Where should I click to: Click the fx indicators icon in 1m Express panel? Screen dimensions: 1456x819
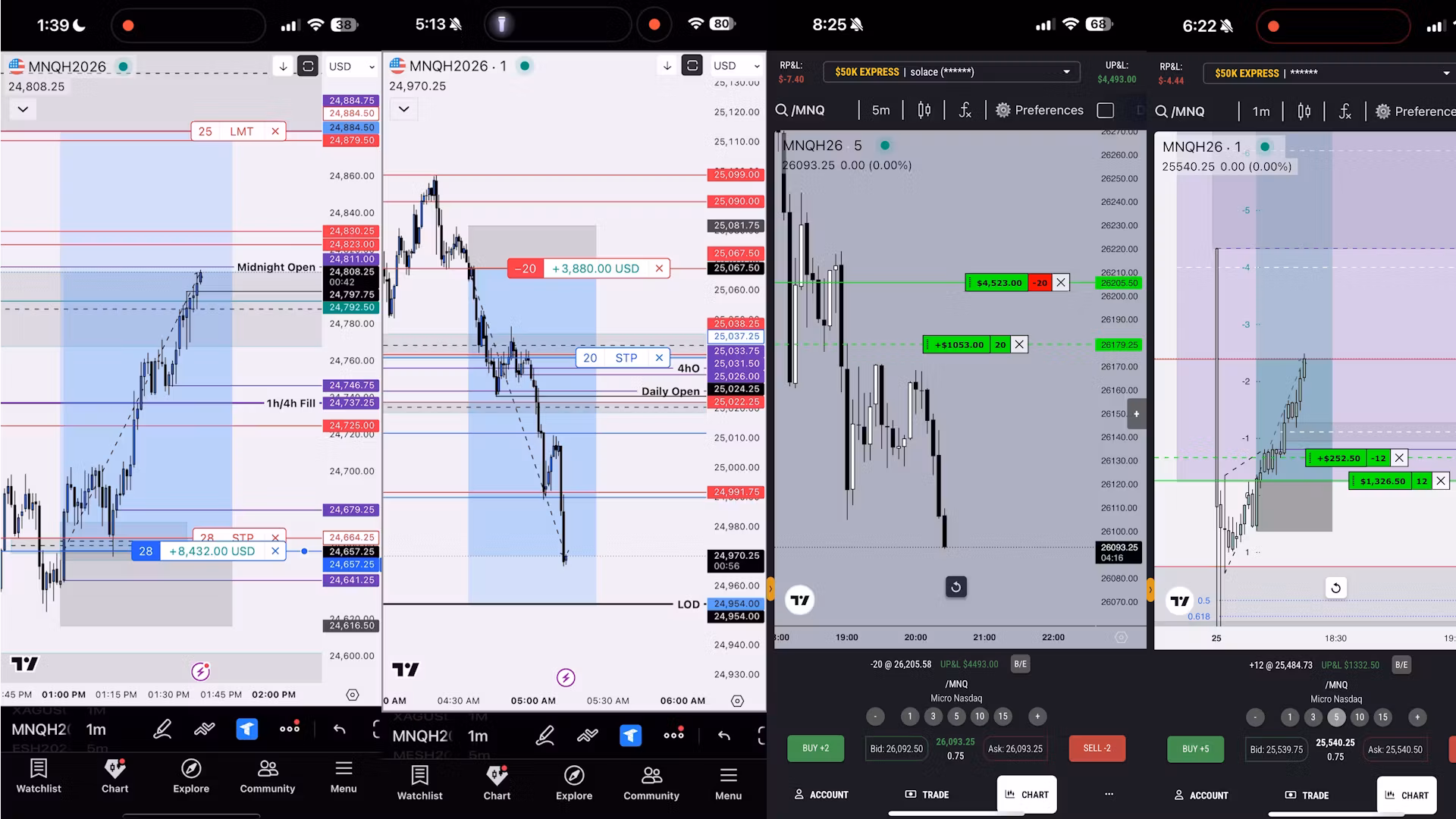1345,111
